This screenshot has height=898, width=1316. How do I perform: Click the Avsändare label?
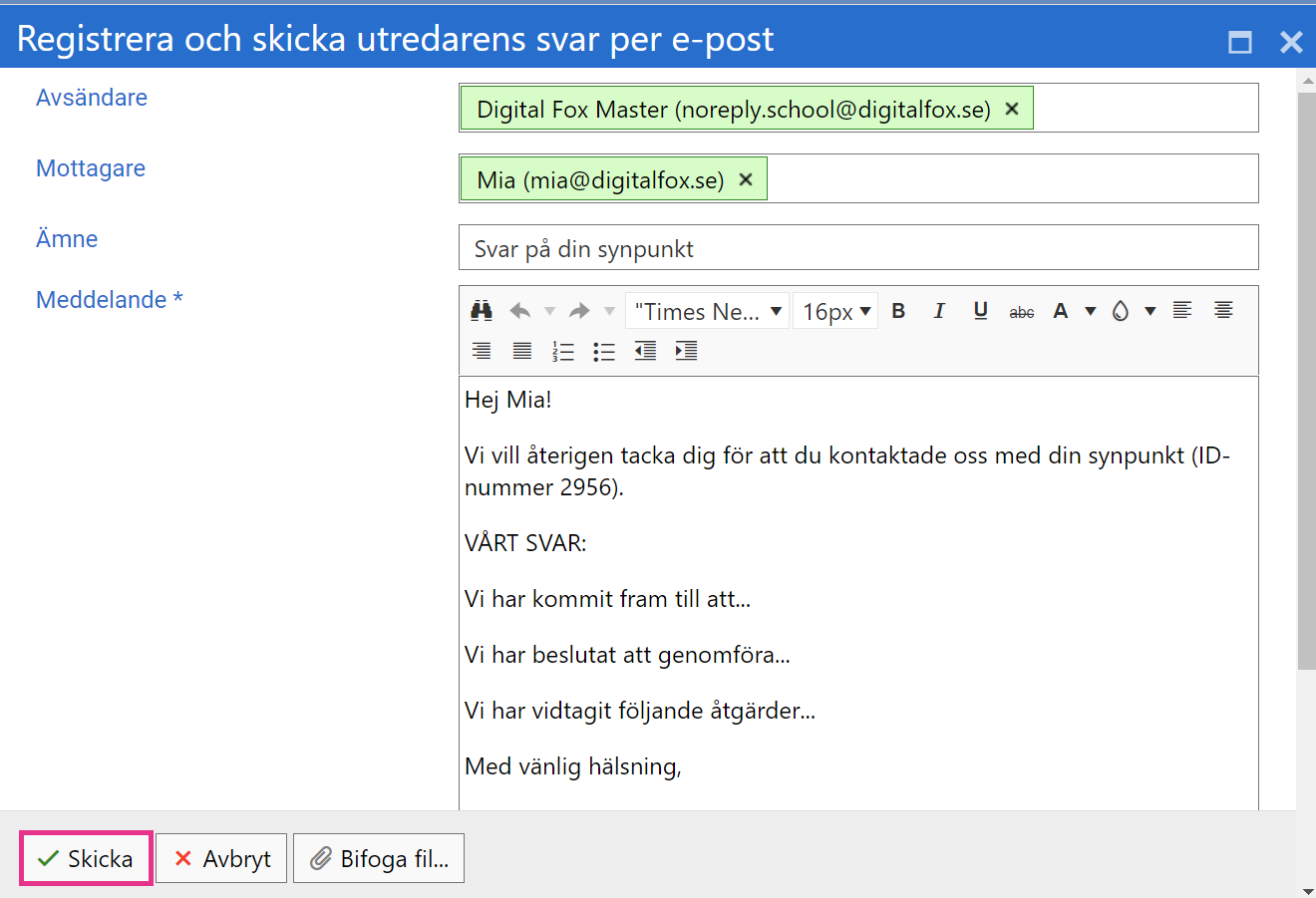pyautogui.click(x=92, y=98)
